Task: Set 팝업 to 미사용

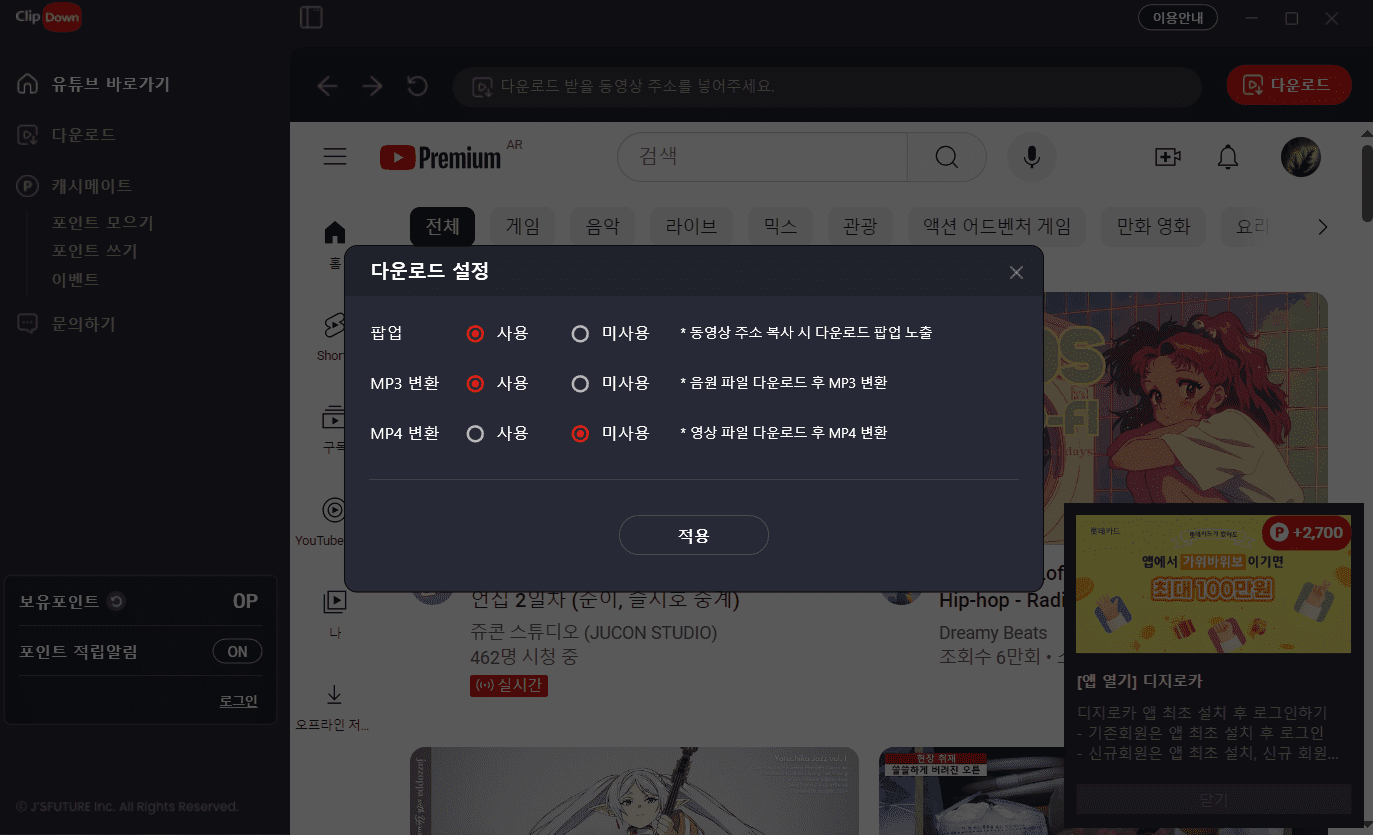Action: (580, 333)
